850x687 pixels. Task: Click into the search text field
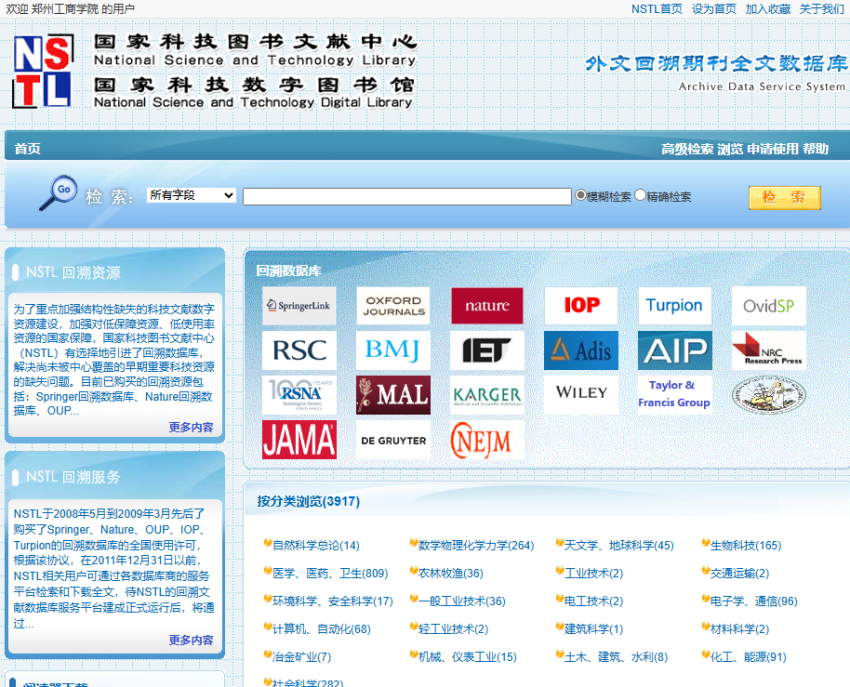[x=407, y=196]
